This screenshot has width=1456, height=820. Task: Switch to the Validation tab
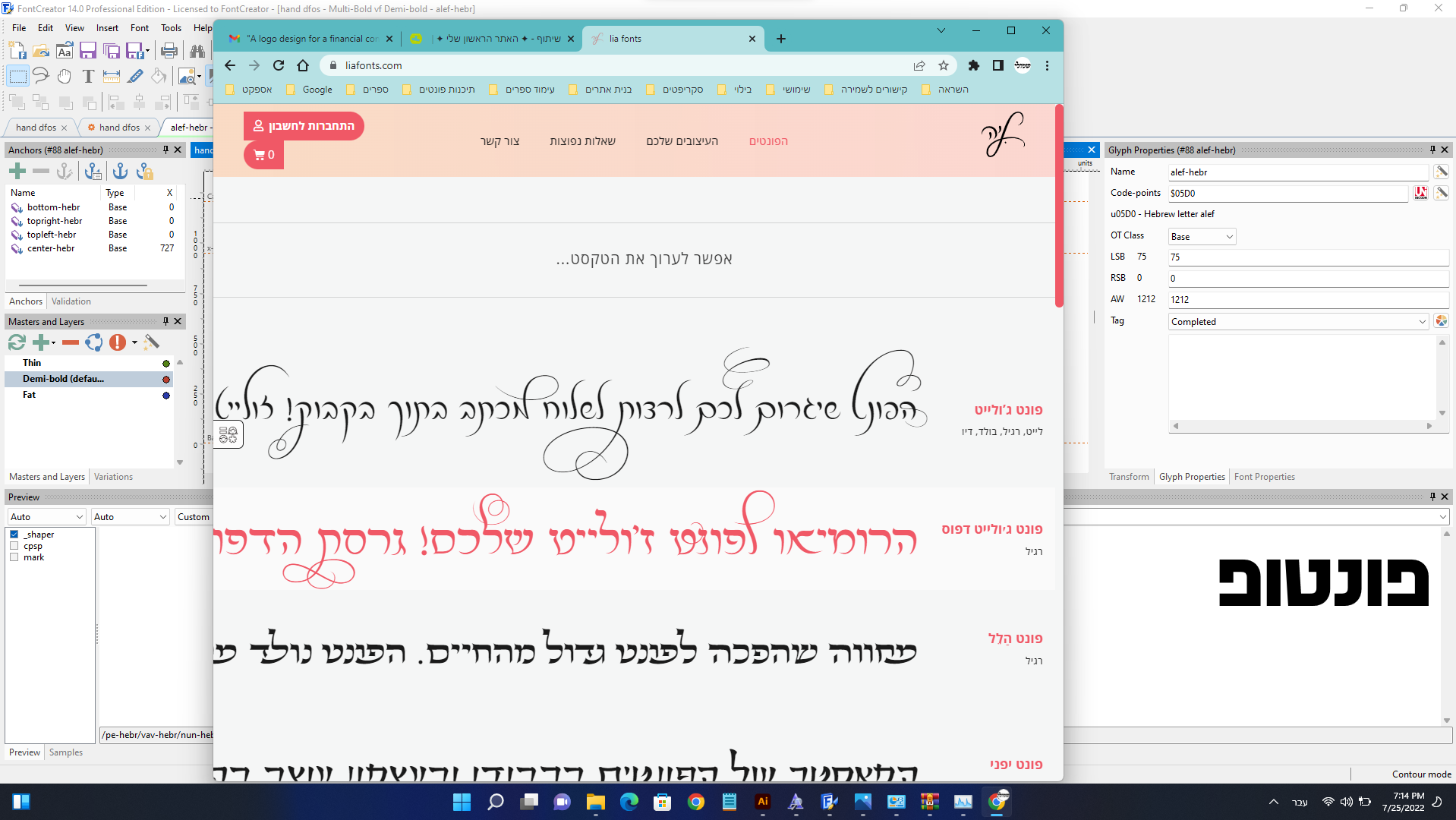click(x=71, y=301)
